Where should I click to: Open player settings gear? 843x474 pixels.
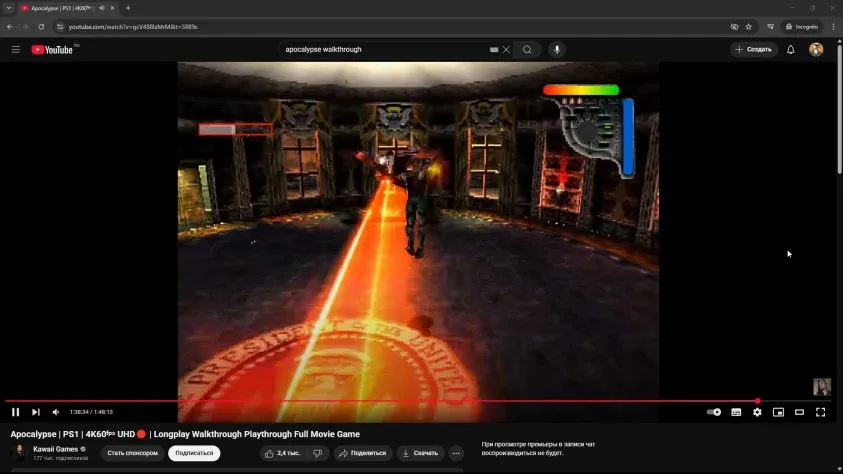click(x=757, y=412)
